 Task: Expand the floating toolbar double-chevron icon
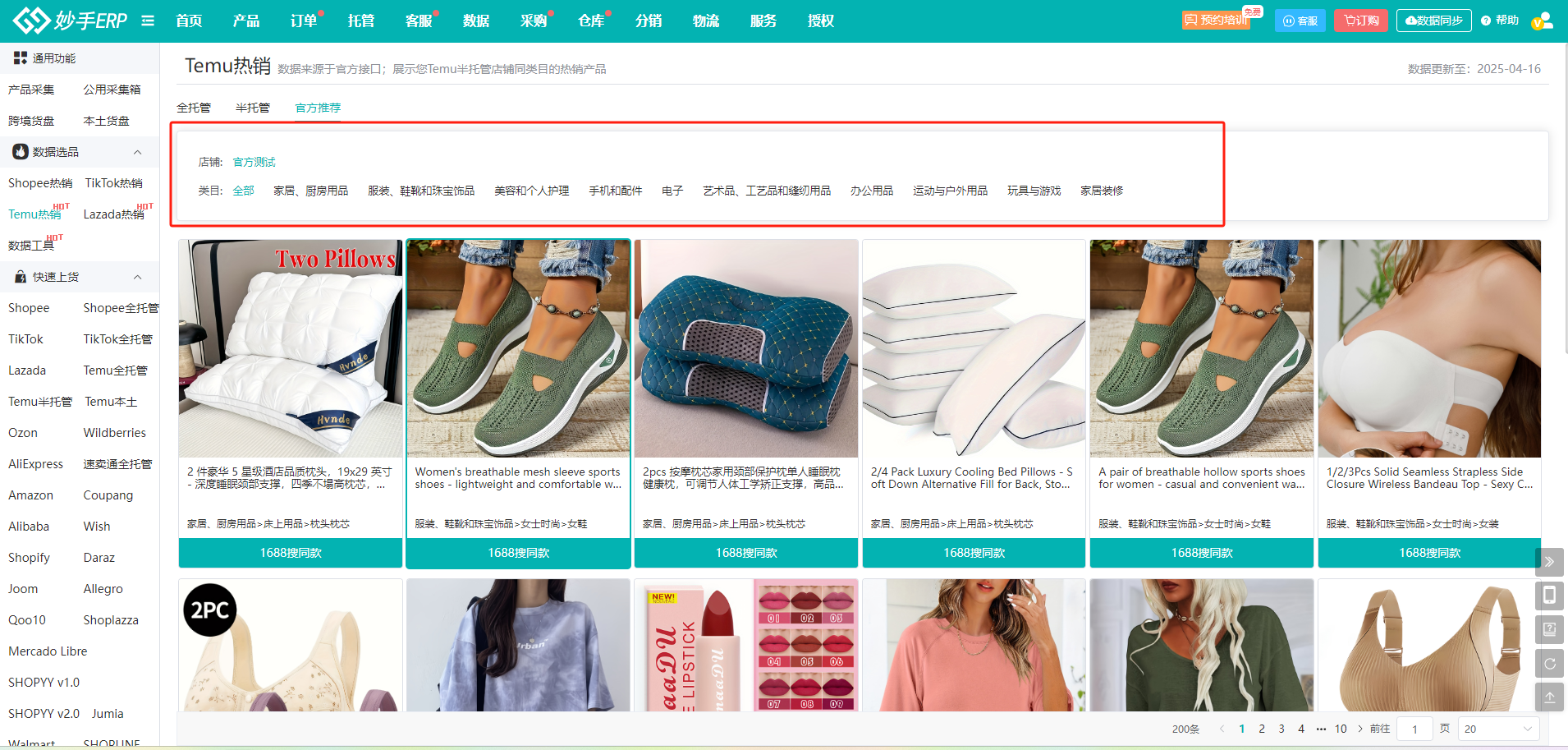(x=1549, y=562)
